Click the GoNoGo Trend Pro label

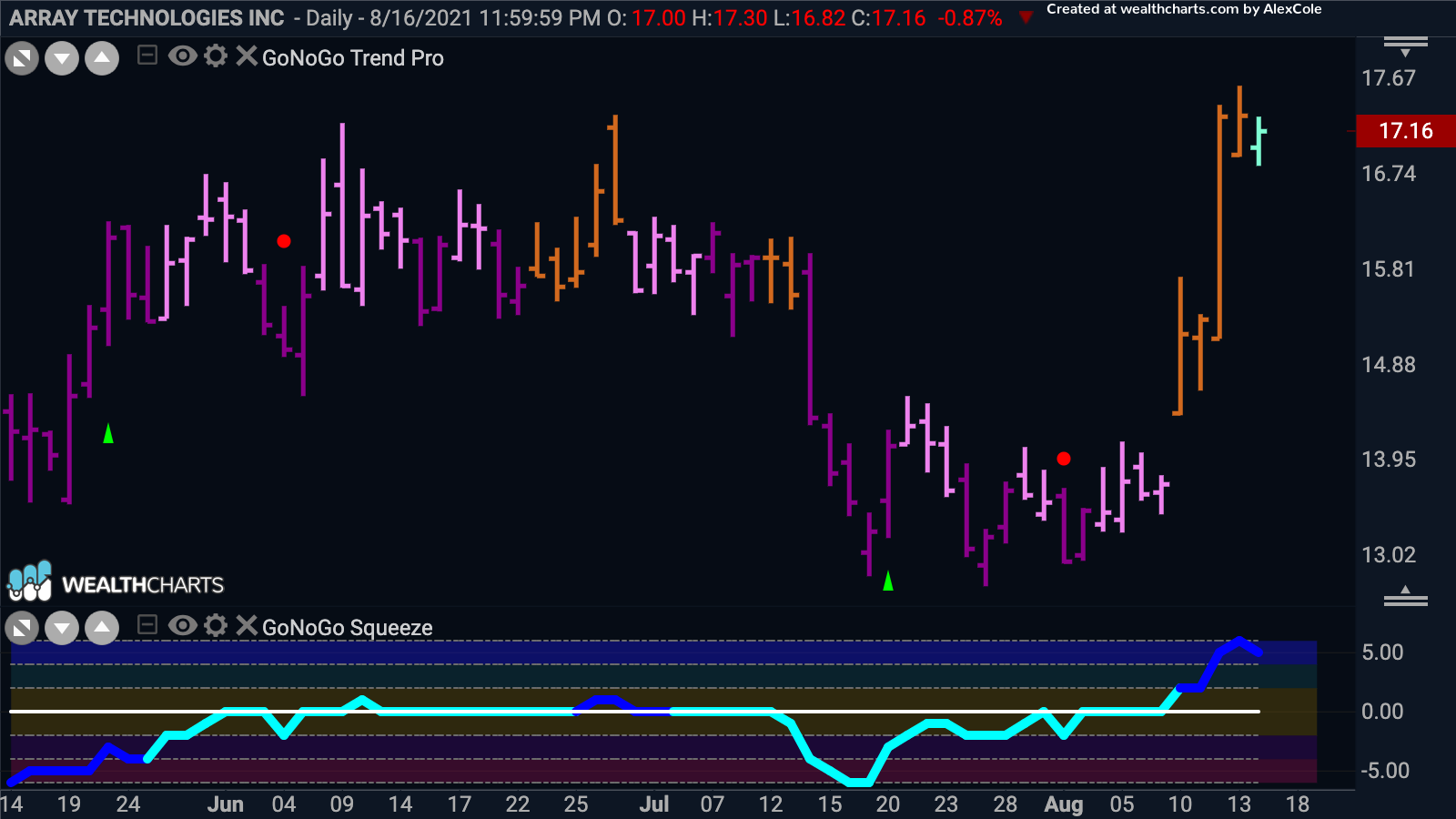pyautogui.click(x=353, y=58)
